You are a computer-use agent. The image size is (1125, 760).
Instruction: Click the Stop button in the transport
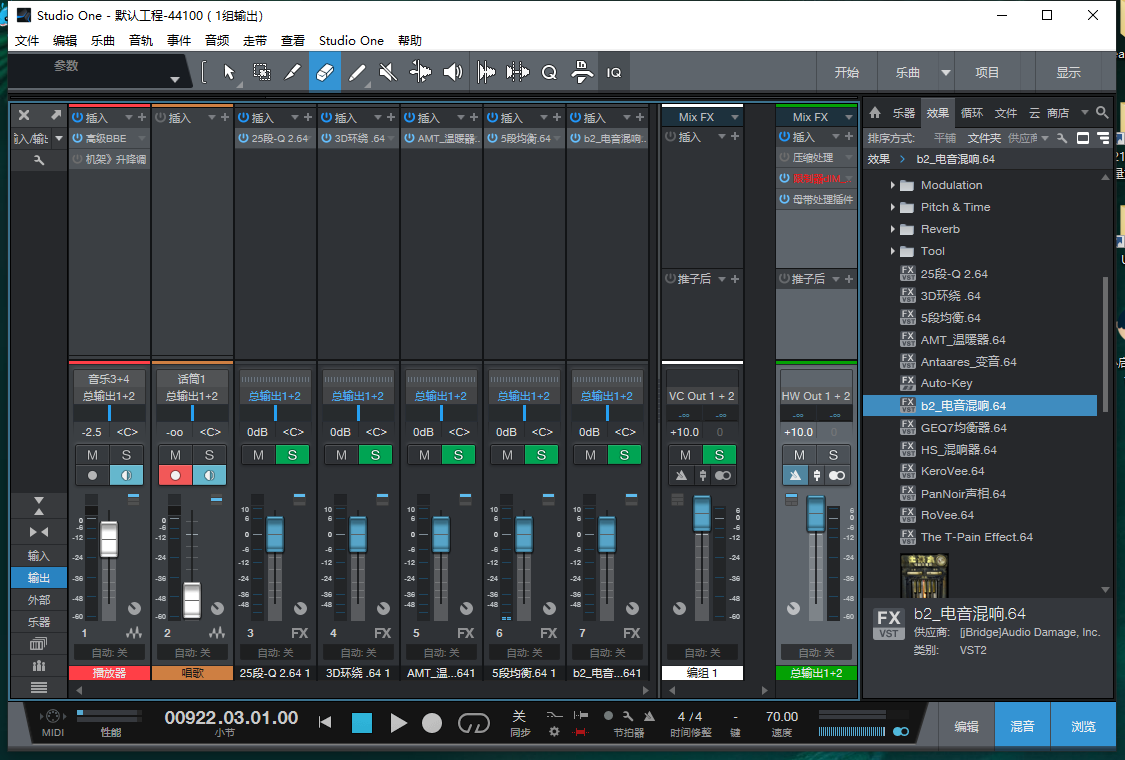point(362,723)
